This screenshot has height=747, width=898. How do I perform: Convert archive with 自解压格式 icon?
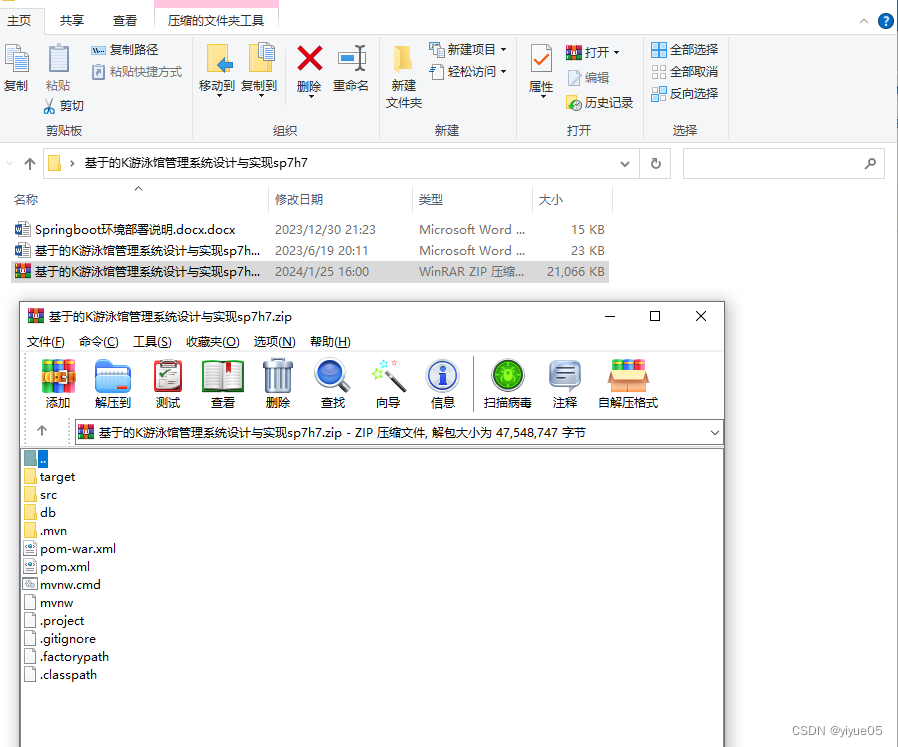tap(628, 383)
